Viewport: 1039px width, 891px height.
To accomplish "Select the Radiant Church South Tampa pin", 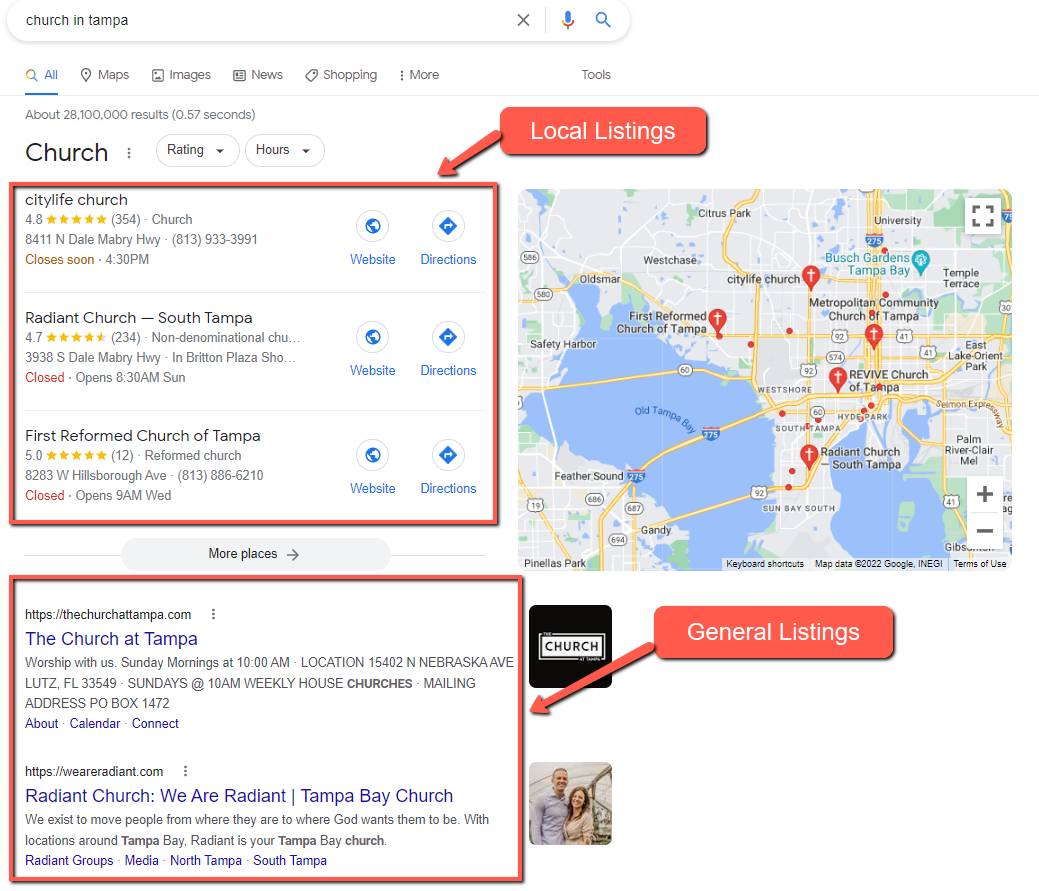I will click(x=808, y=456).
